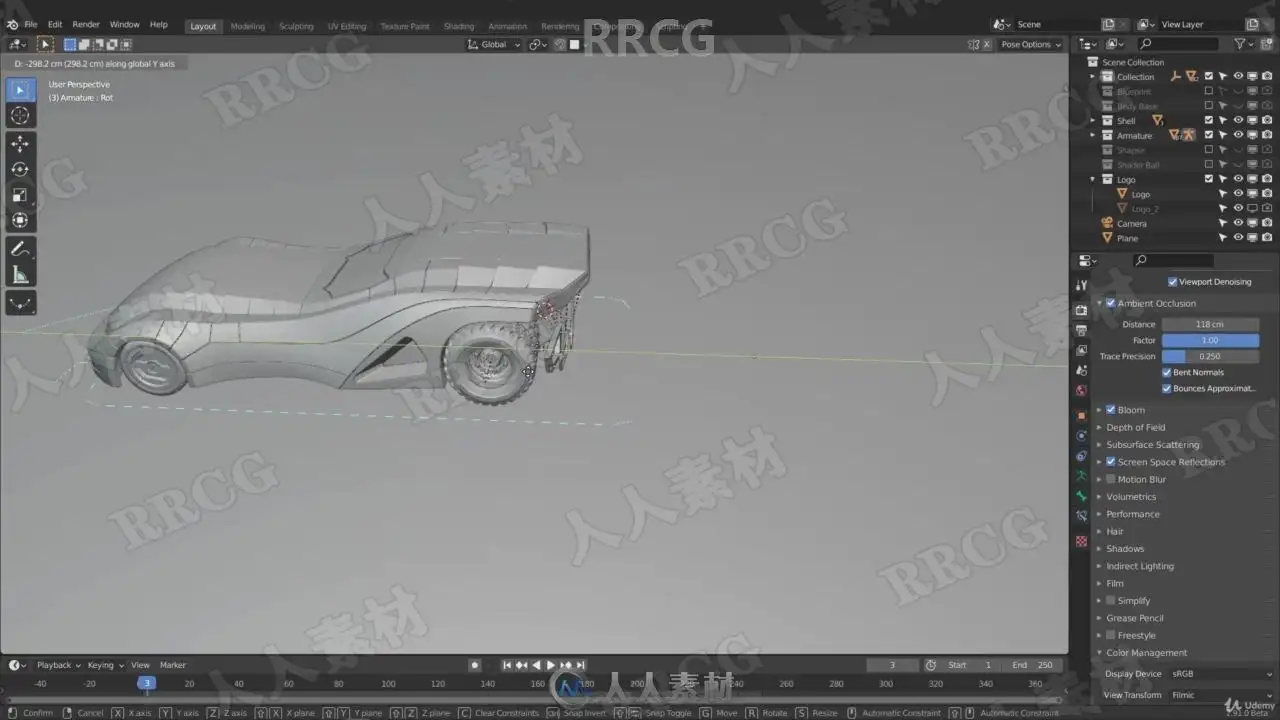Open the Display Device sRGB dropdown
The image size is (1280, 720).
tap(1221, 674)
